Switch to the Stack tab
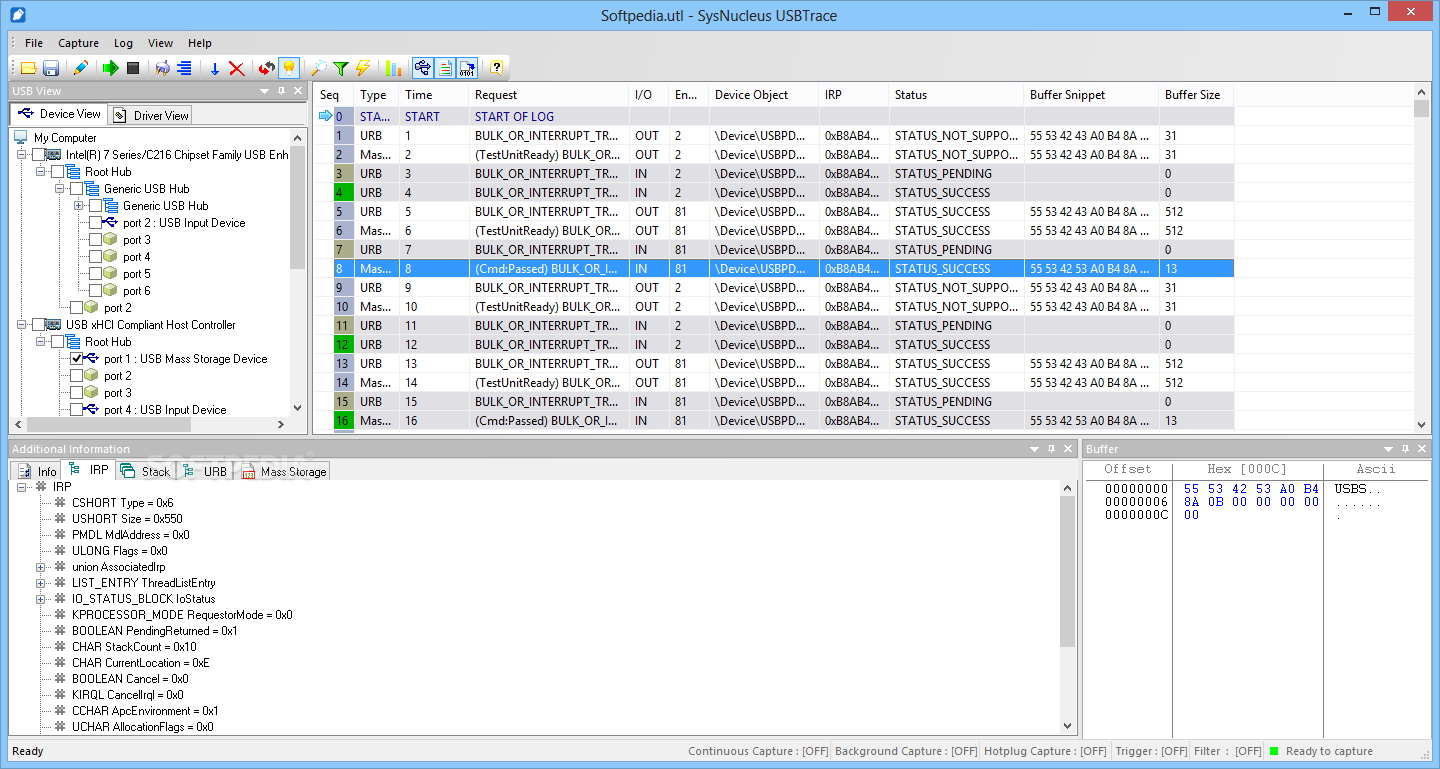This screenshot has width=1440, height=769. (x=145, y=471)
